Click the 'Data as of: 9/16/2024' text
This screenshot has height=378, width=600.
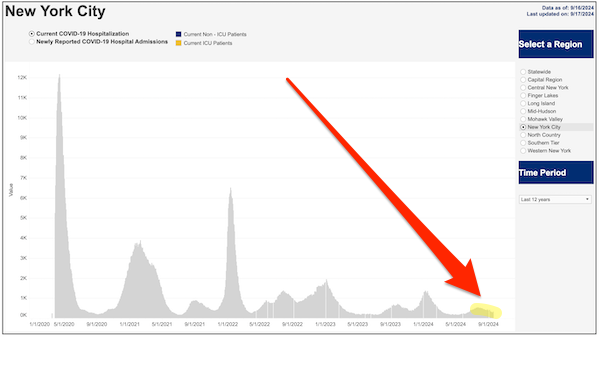(x=568, y=8)
